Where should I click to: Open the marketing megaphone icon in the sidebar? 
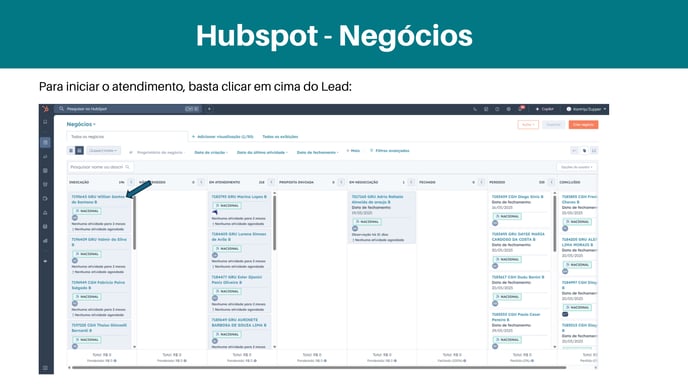[45, 156]
